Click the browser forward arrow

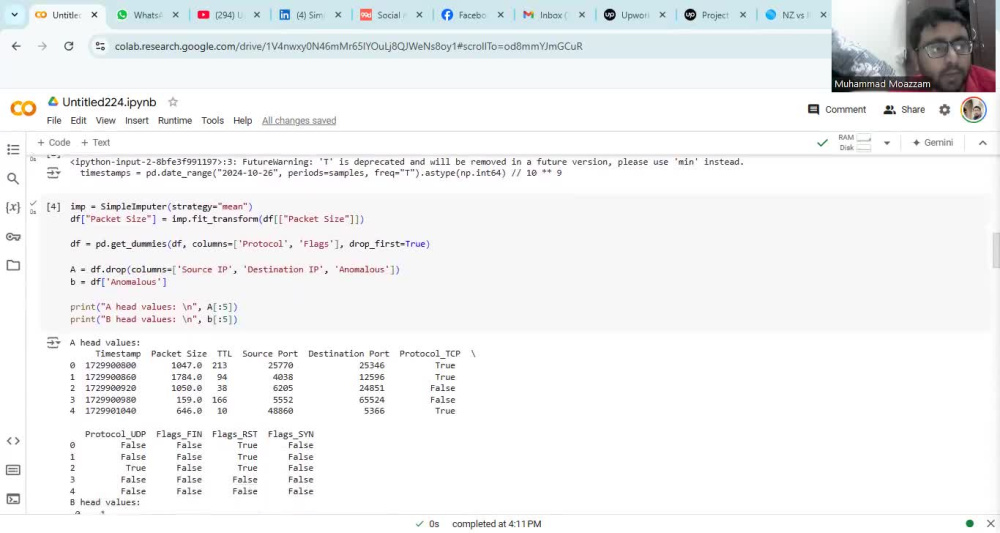tap(42, 46)
